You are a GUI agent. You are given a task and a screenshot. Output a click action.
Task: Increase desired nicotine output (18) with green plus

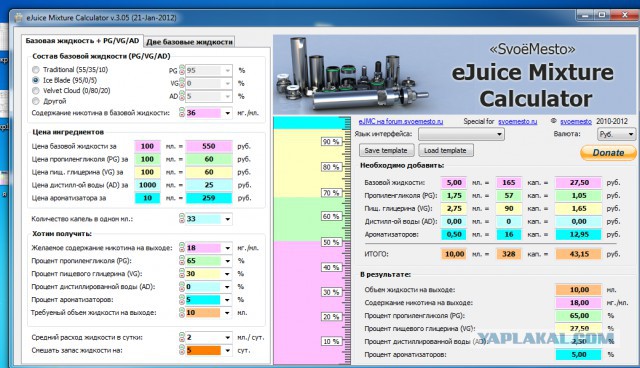182,245
